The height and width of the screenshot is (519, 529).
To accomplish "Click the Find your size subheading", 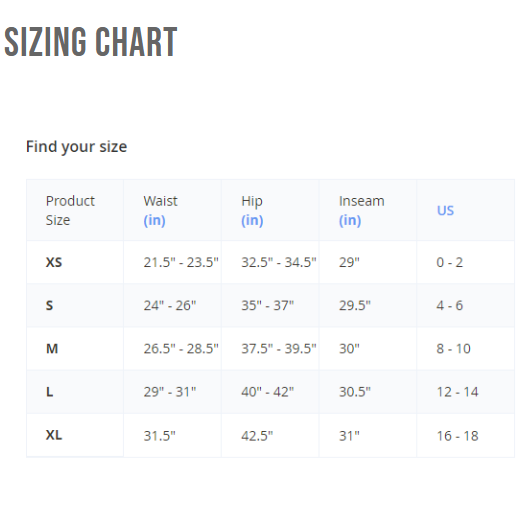I will (x=77, y=147).
